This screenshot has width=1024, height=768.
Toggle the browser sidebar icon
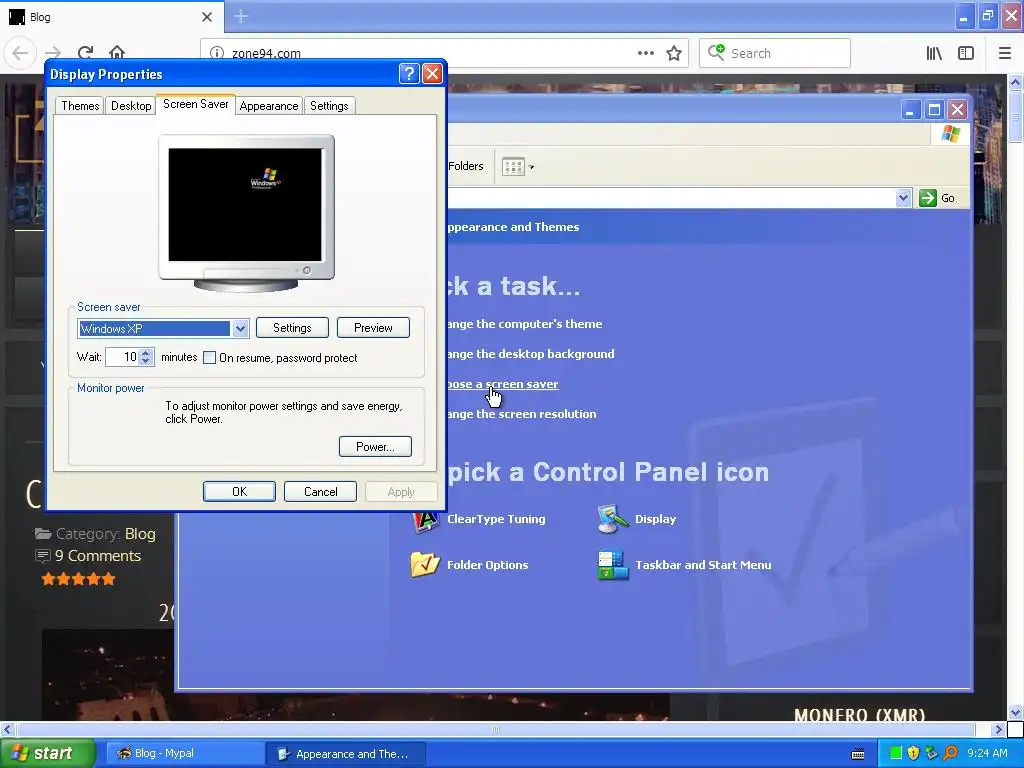pos(966,54)
